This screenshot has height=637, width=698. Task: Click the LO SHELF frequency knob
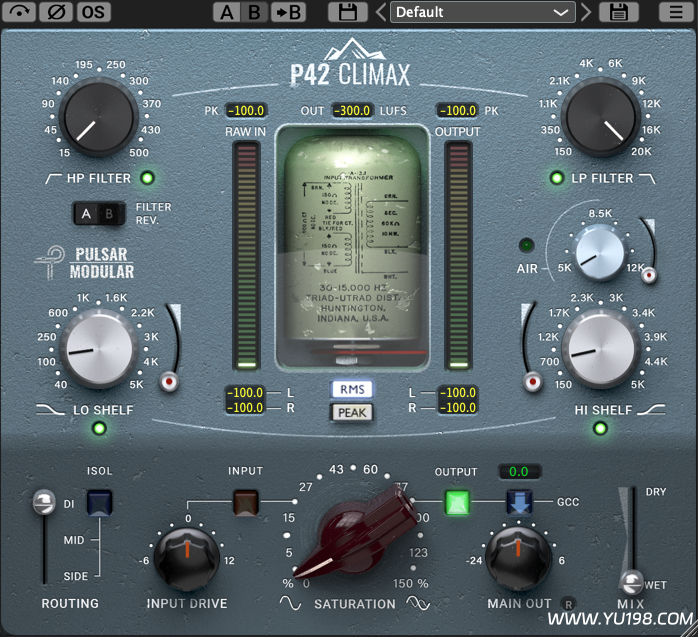98,349
